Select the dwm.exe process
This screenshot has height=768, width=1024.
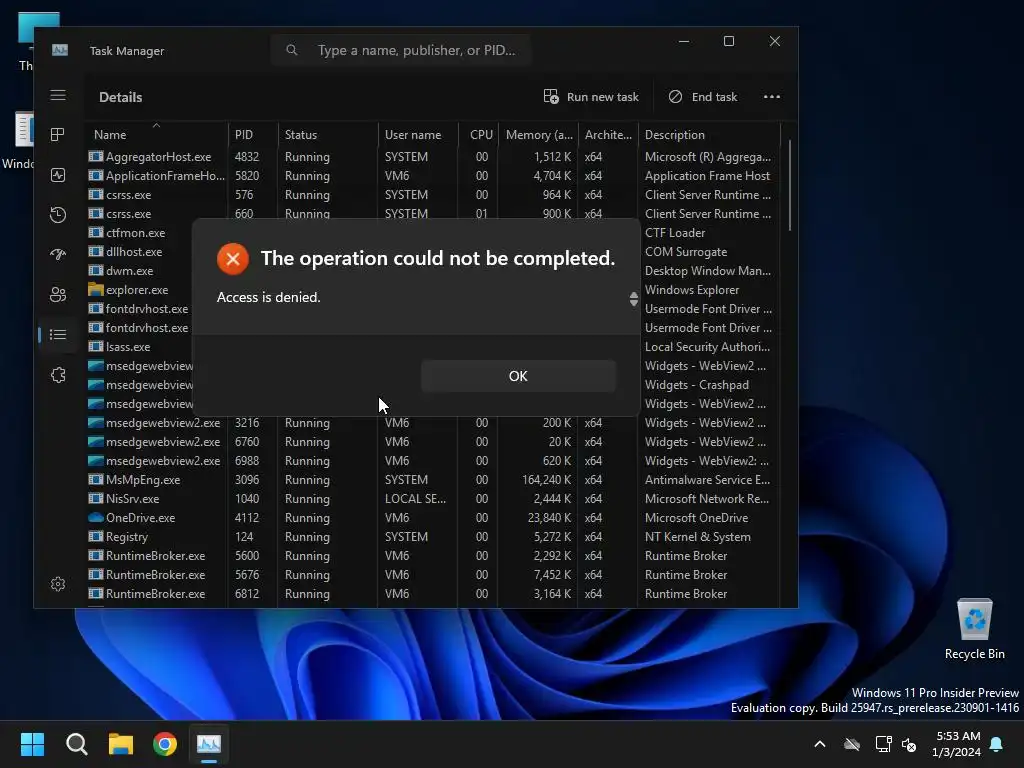coord(129,270)
